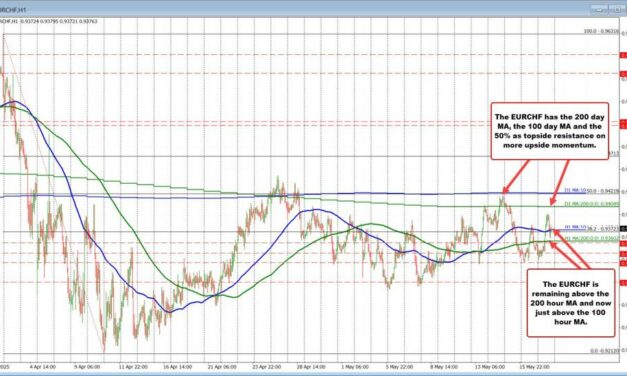Click the 15 May 22:00 time axis label
The image size is (627, 376).
pyautogui.click(x=534, y=366)
